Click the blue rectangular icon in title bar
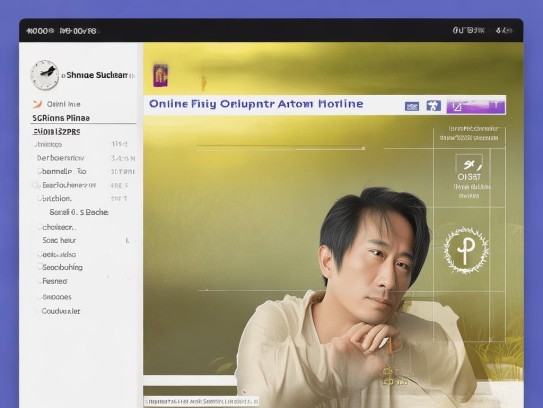Viewport: 543px width, 408px height. 412,106
